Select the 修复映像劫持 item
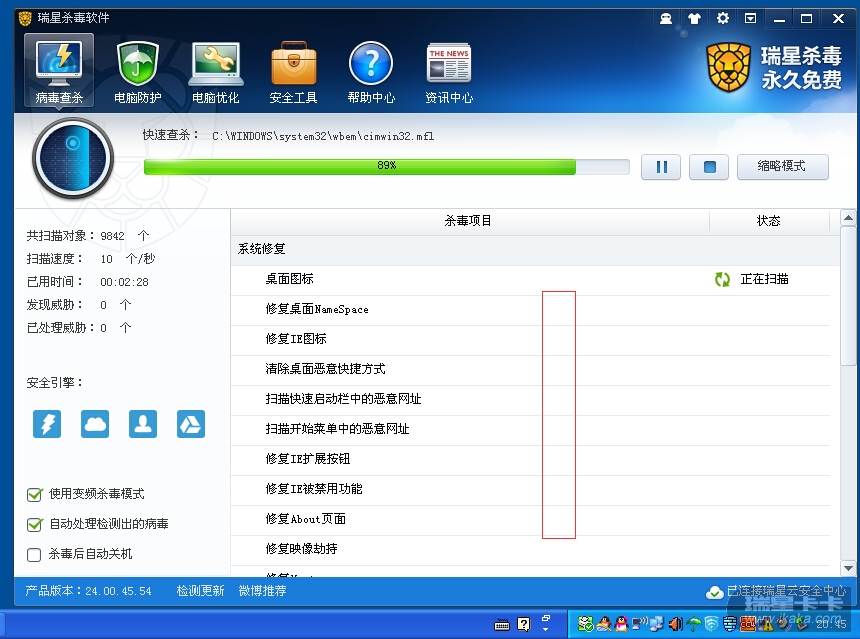 coord(530,549)
